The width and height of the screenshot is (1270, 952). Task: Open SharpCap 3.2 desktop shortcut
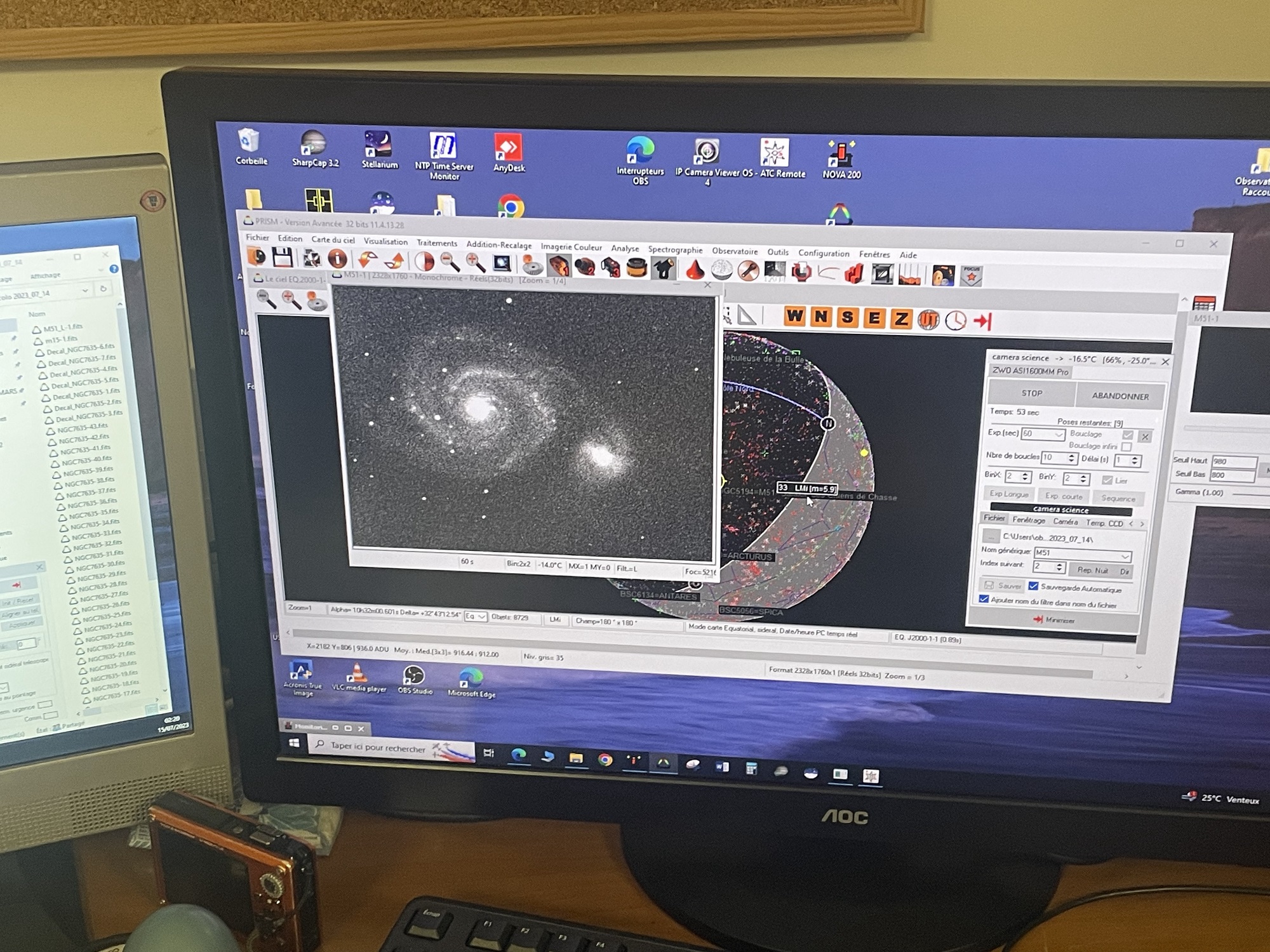click(x=315, y=149)
